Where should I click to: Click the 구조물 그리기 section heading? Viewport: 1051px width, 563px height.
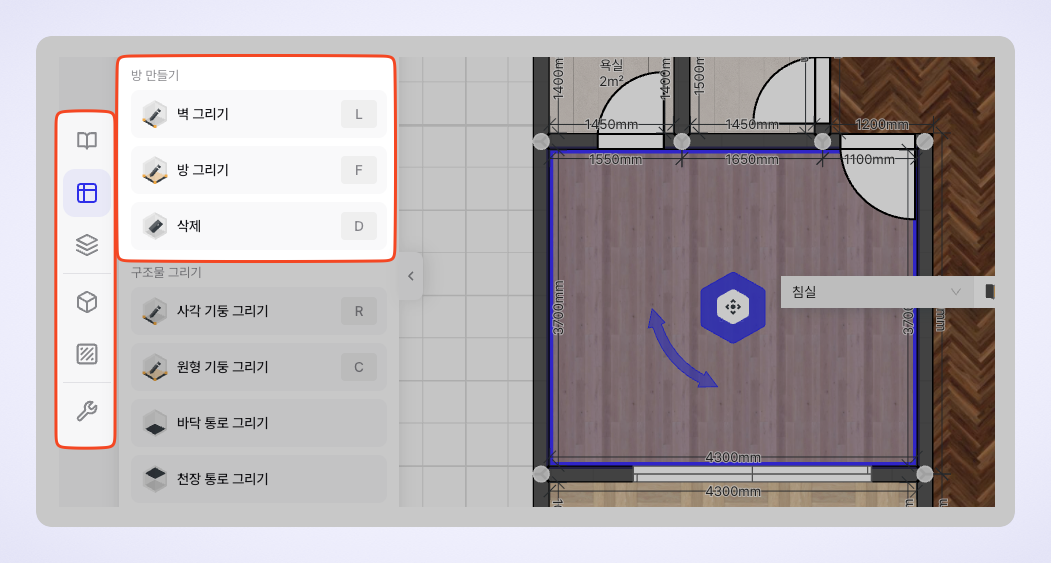(166, 272)
